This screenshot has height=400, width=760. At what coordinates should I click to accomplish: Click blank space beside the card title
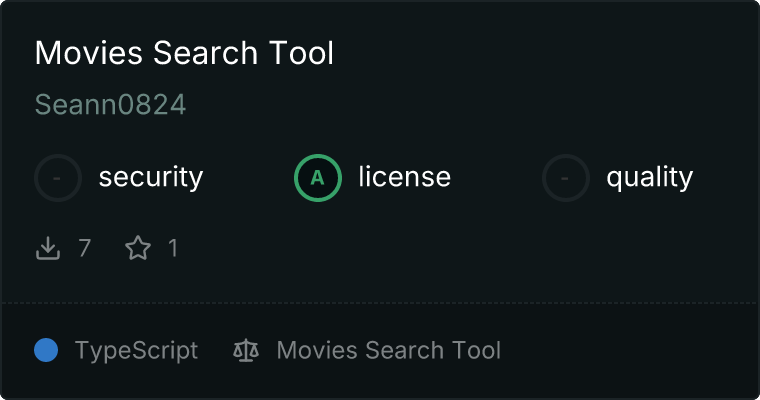point(550,54)
